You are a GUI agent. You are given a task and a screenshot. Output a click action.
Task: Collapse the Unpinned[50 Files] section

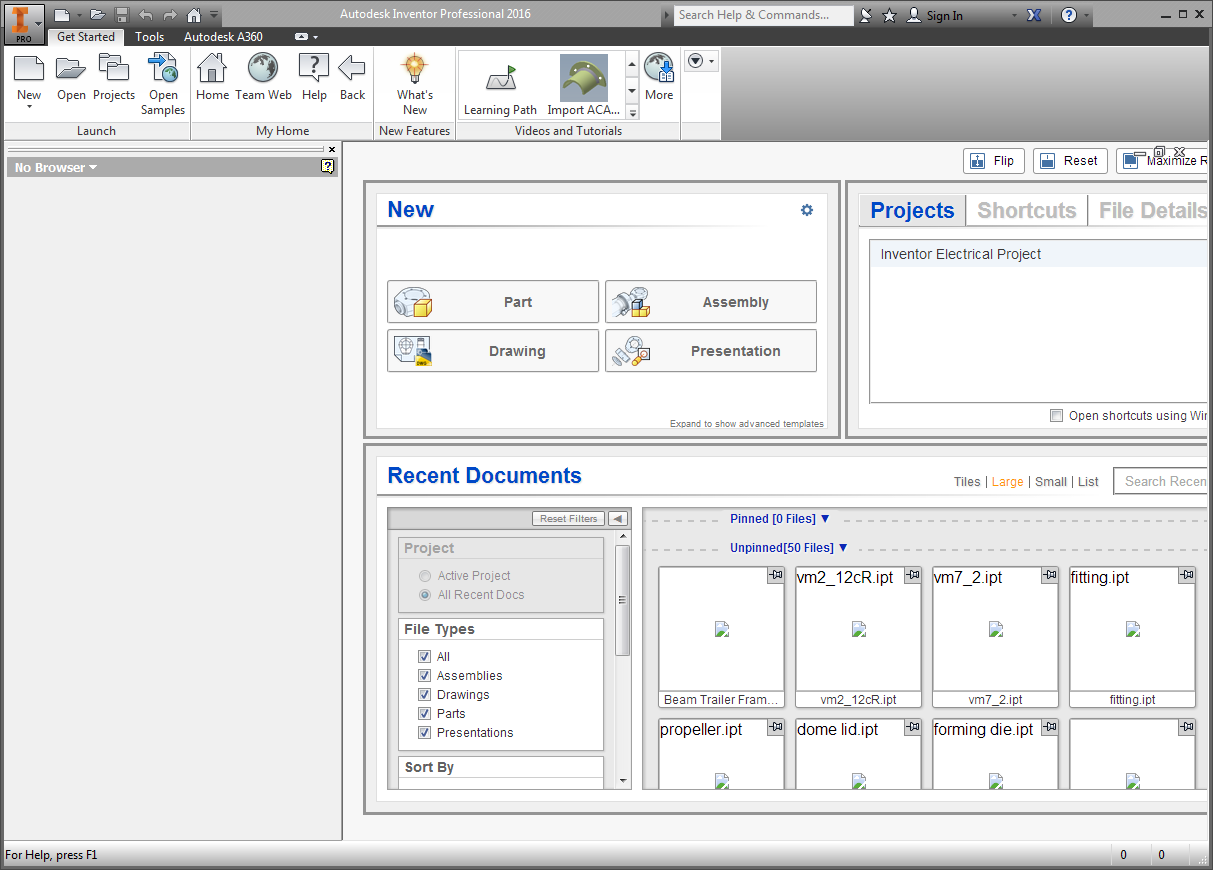point(789,548)
